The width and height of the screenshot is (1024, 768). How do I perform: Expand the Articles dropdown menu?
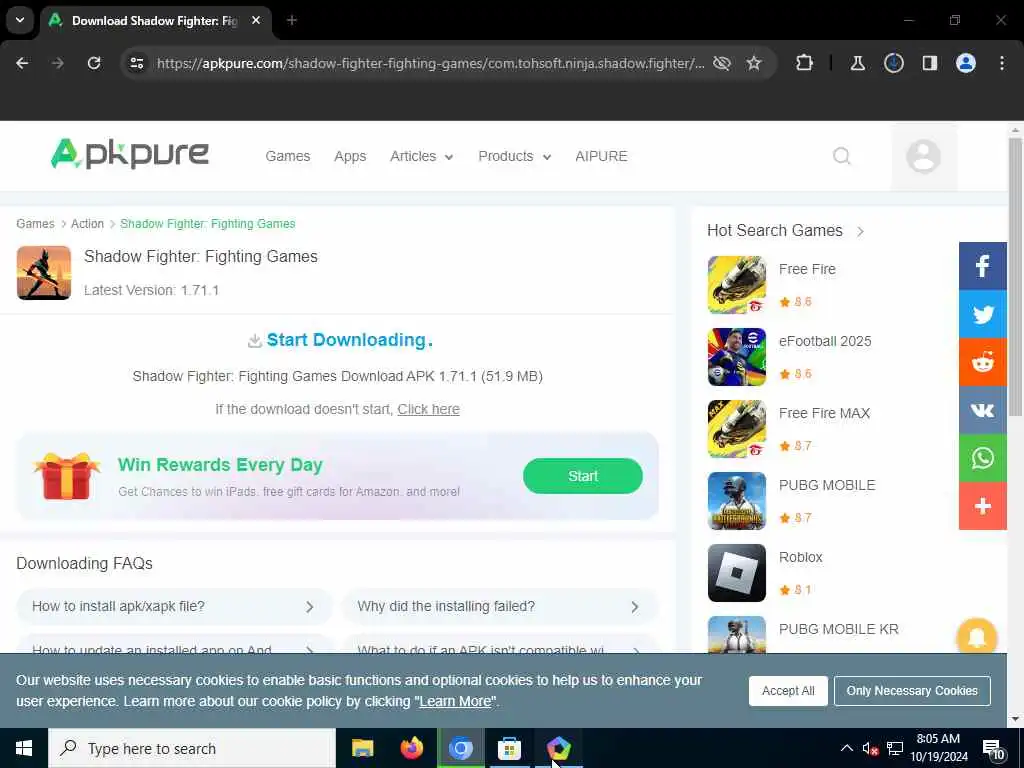[421, 156]
